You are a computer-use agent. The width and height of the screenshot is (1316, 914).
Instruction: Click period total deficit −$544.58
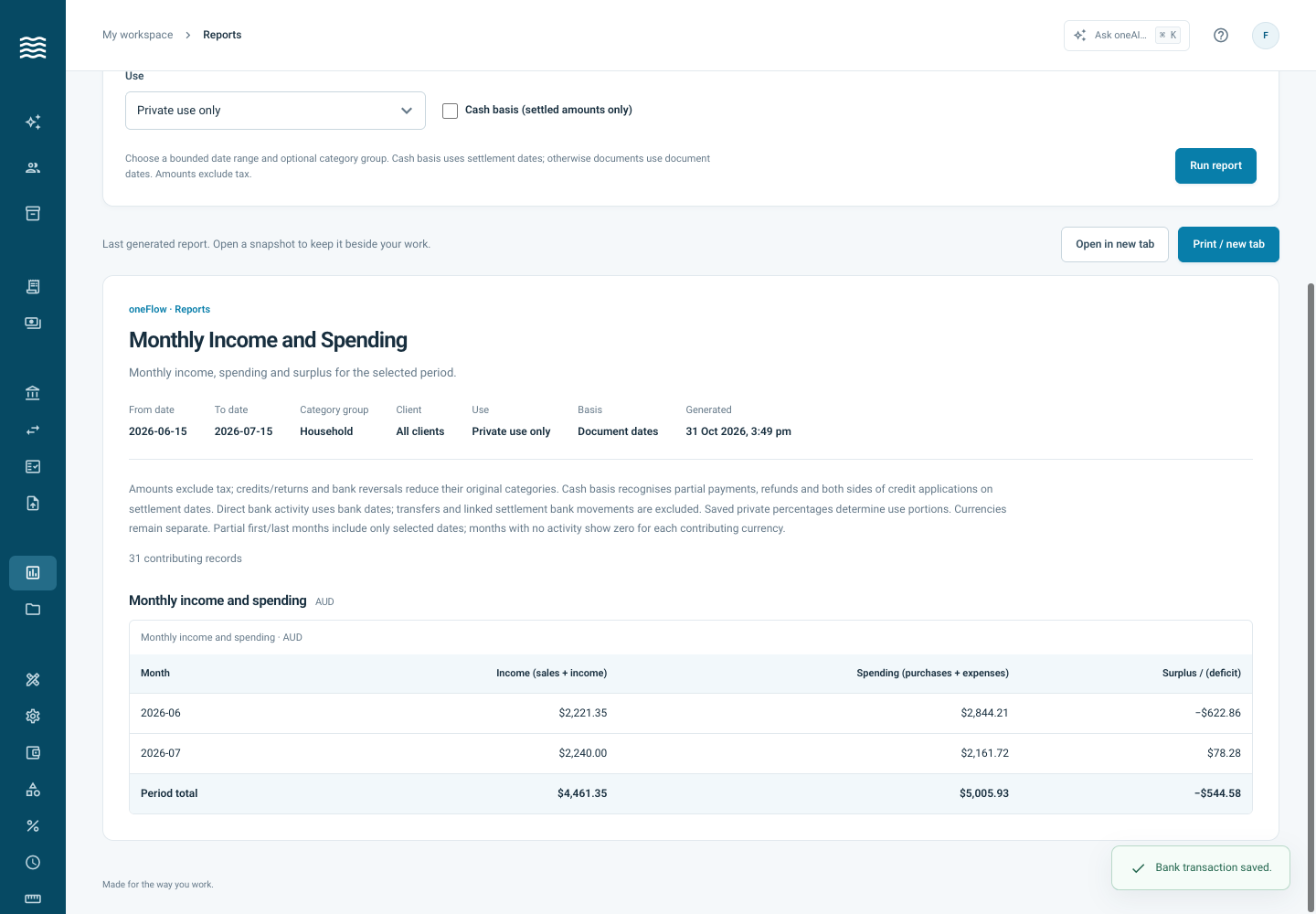(1217, 793)
